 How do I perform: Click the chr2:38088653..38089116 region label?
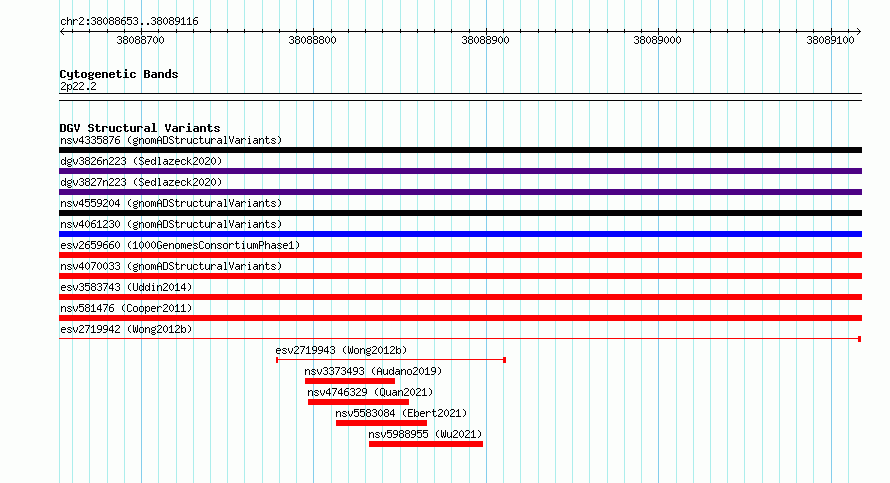tap(129, 21)
